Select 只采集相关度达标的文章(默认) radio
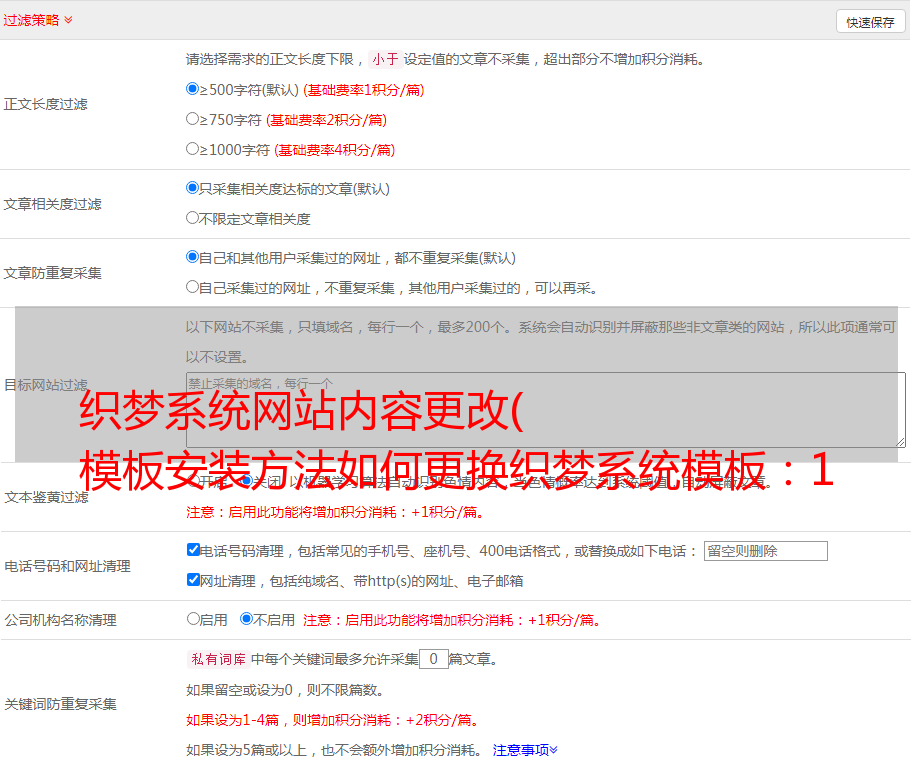This screenshot has width=912, height=768. (x=192, y=187)
